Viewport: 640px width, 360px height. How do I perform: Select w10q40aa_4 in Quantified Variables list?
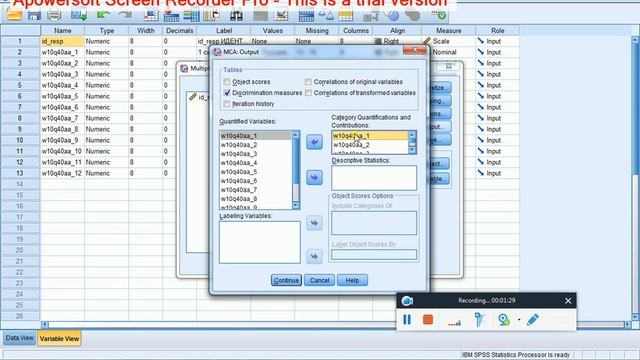[256, 163]
